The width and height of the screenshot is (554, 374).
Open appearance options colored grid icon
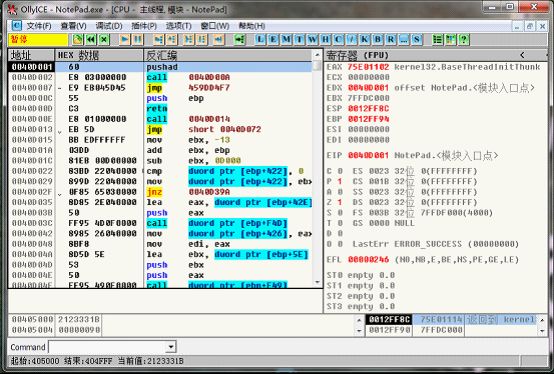pyautogui.click(x=451, y=39)
